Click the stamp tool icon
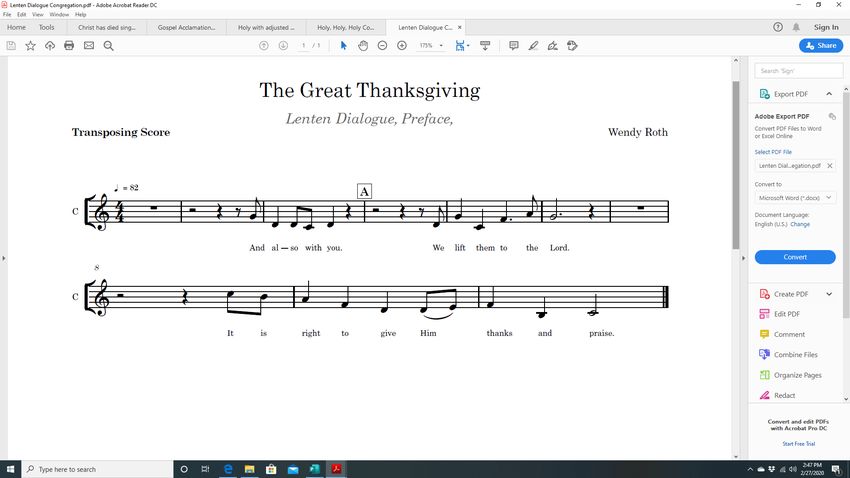This screenshot has height=478, width=850. (572, 46)
